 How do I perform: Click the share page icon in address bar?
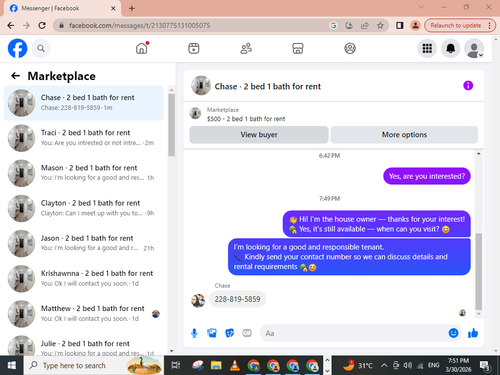pos(364,25)
